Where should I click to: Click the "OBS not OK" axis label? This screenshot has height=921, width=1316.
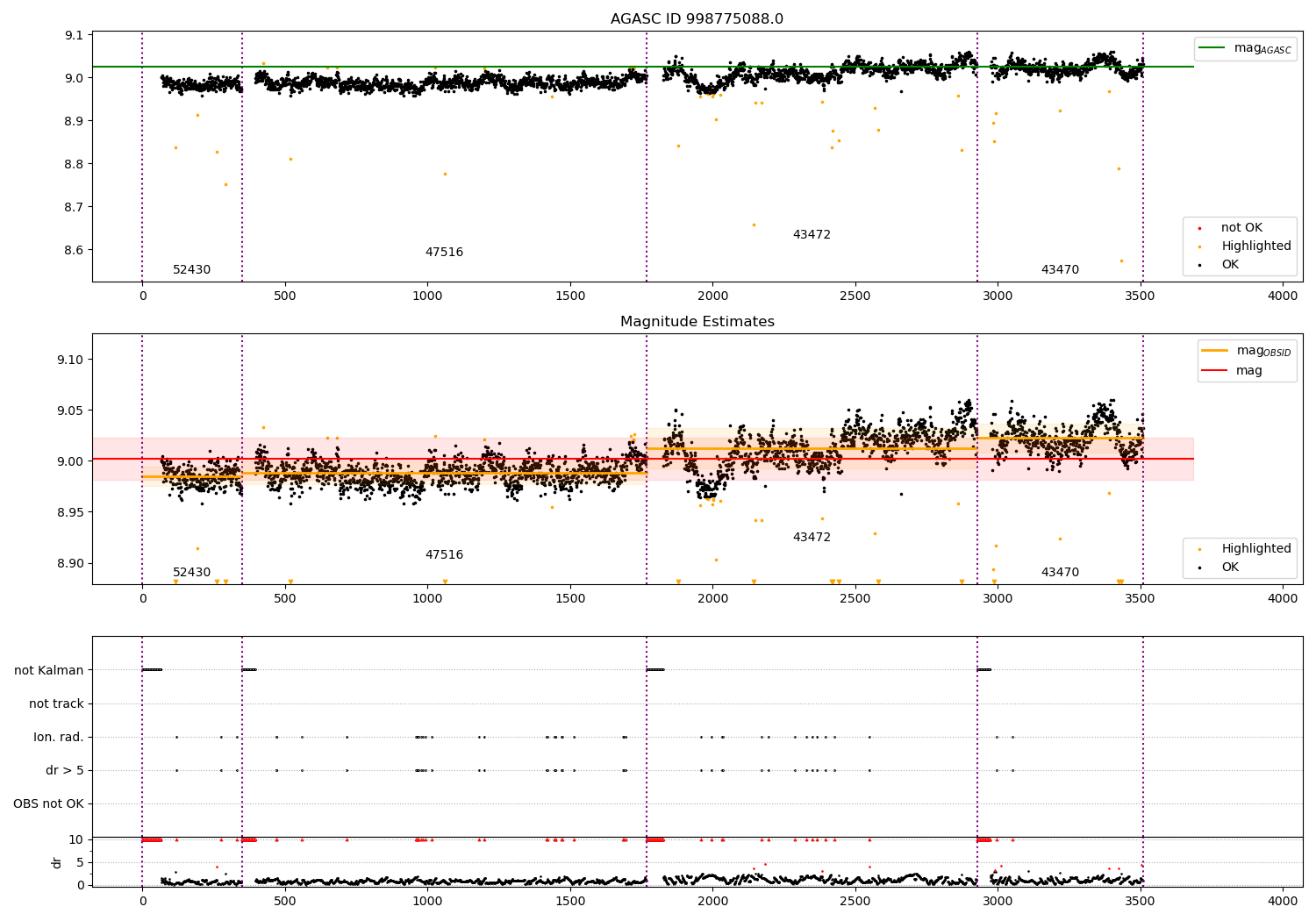(48, 803)
